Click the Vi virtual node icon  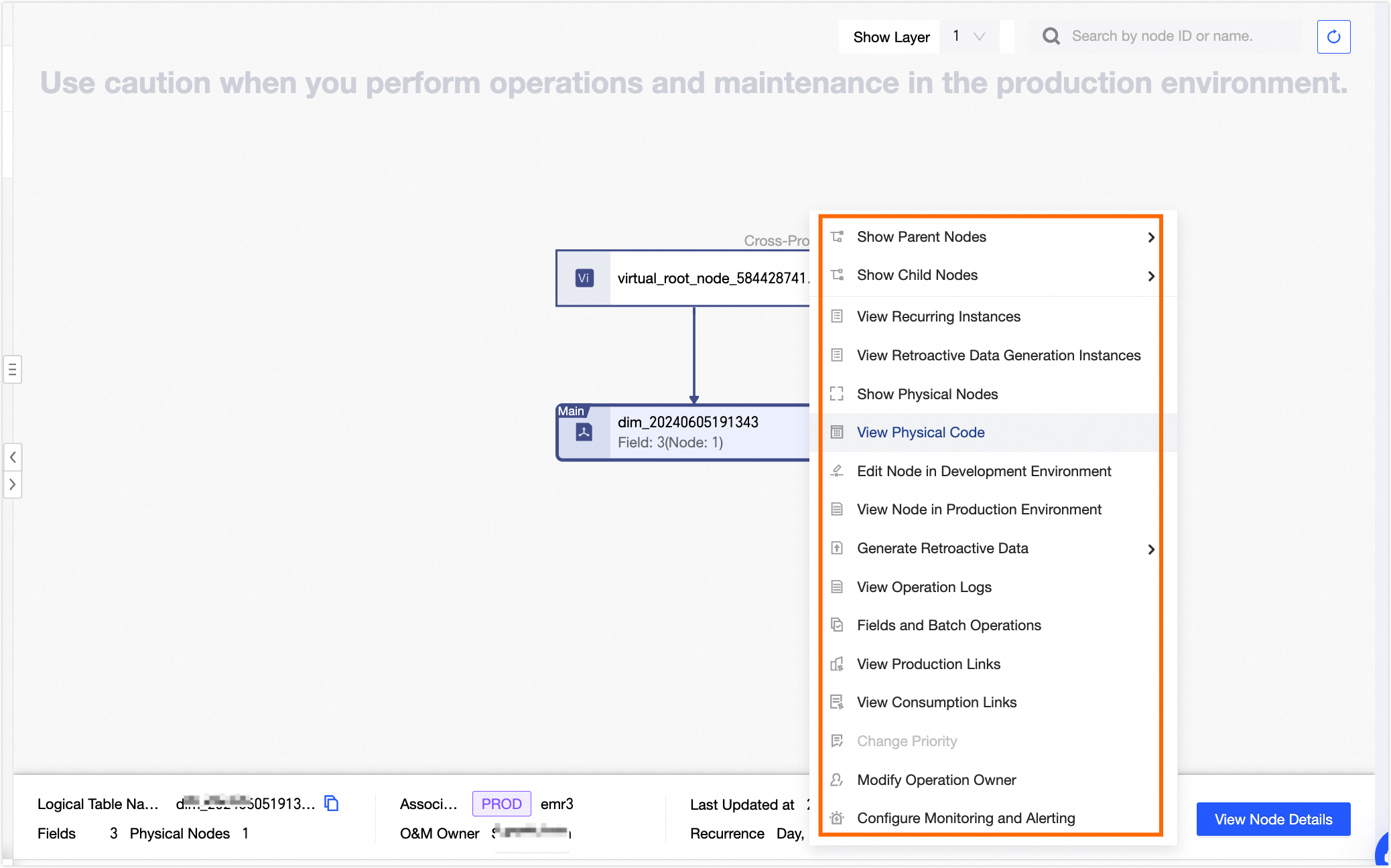tap(584, 278)
